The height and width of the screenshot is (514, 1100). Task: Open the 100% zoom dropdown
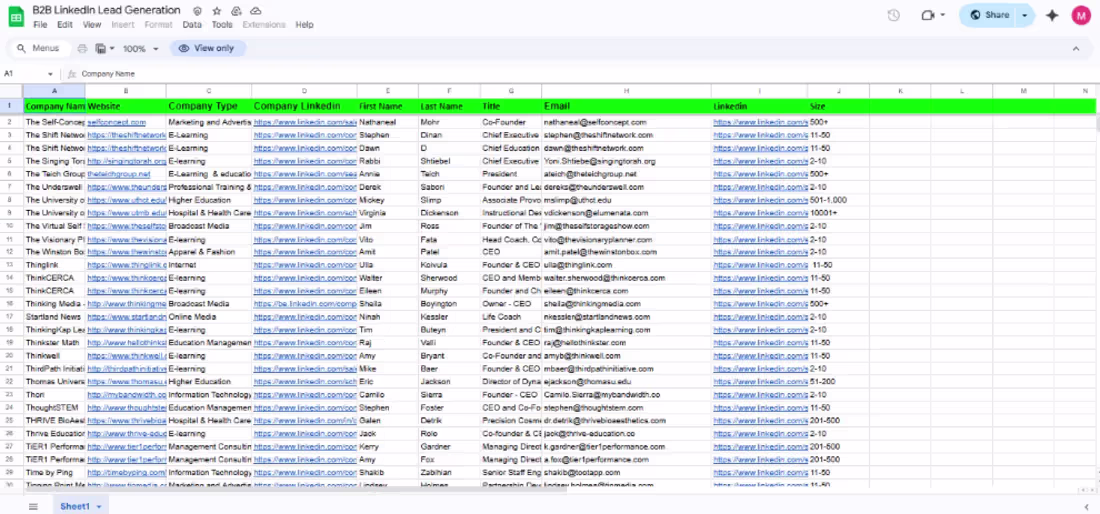point(141,48)
